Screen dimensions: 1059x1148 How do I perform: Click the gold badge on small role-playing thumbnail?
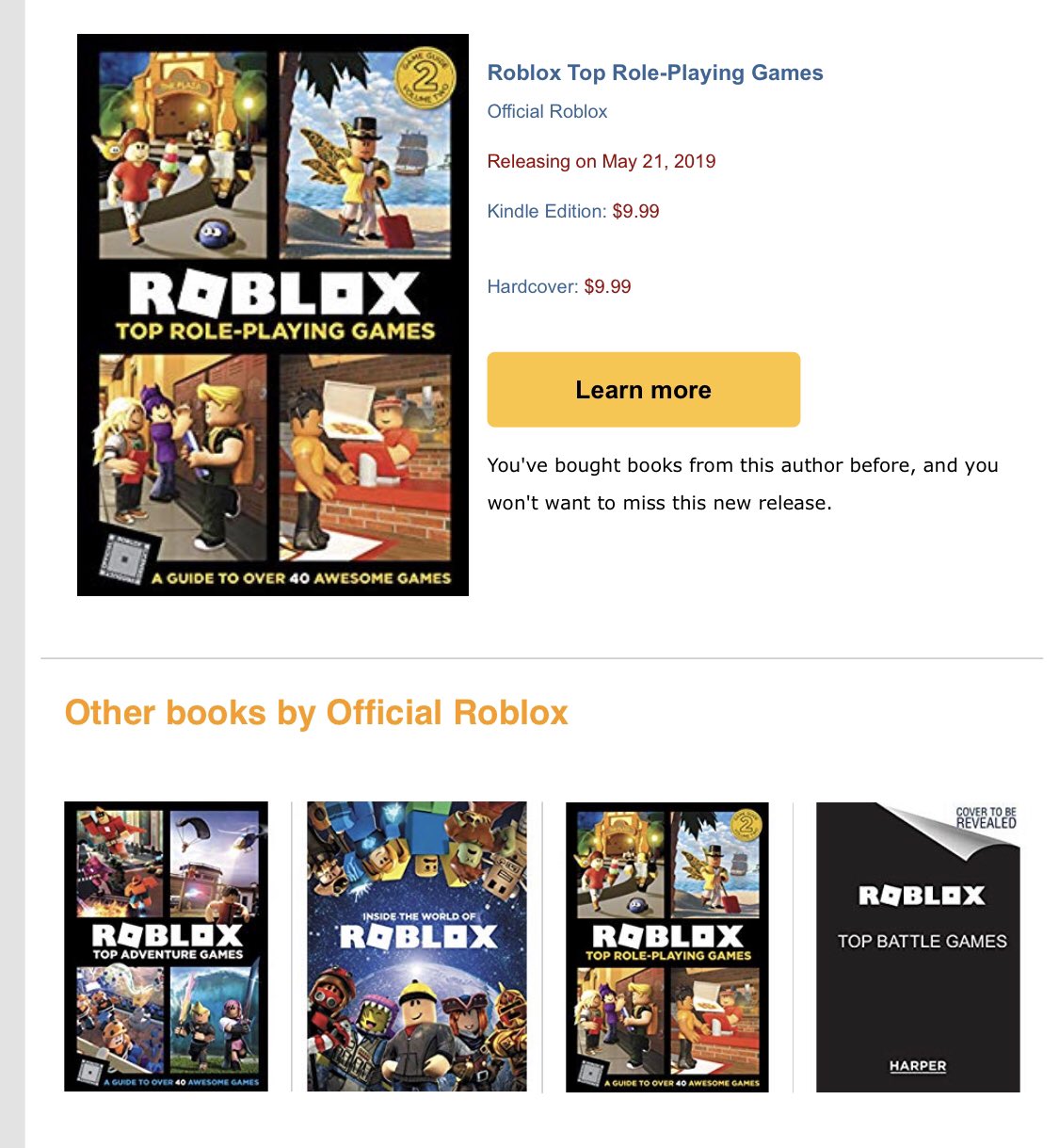[746, 825]
